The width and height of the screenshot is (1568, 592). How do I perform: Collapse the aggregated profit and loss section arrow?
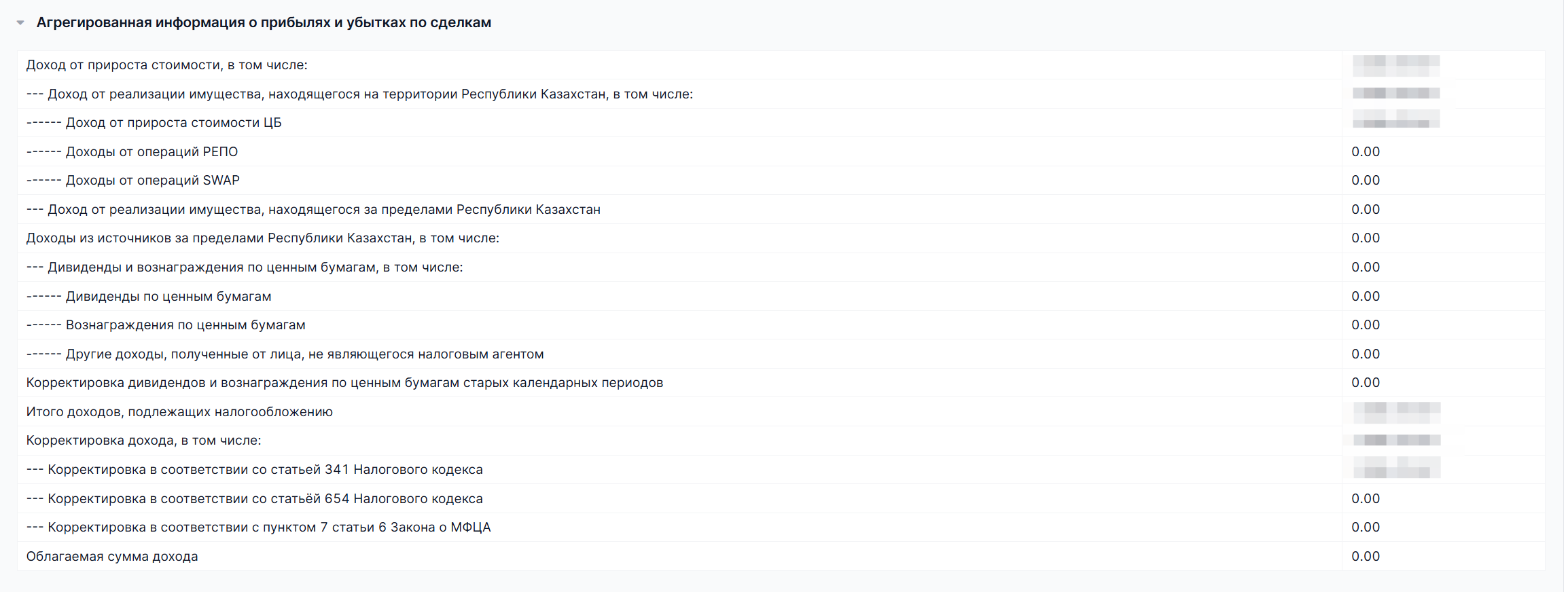pos(20,23)
